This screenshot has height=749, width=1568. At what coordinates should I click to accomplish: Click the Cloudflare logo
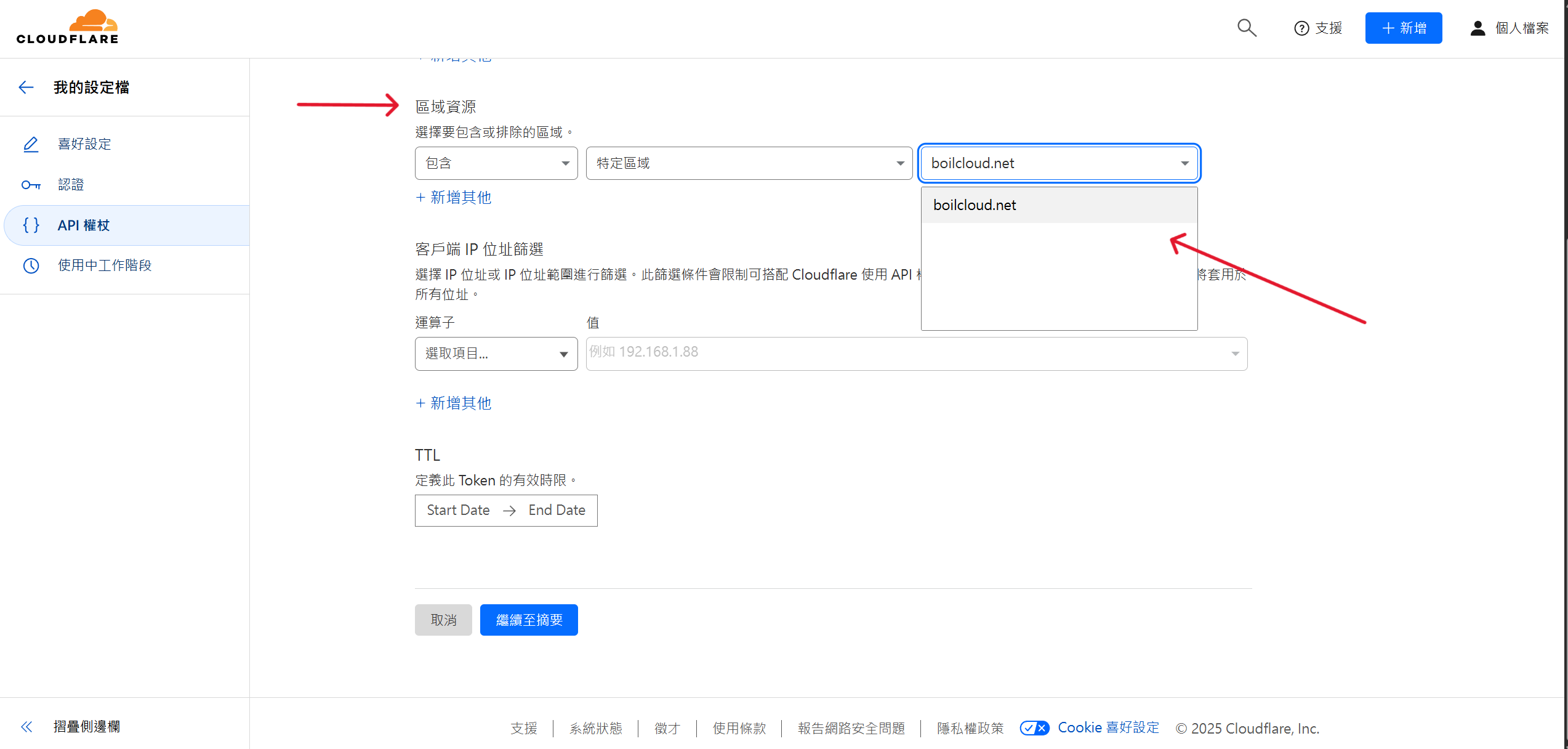(x=67, y=27)
